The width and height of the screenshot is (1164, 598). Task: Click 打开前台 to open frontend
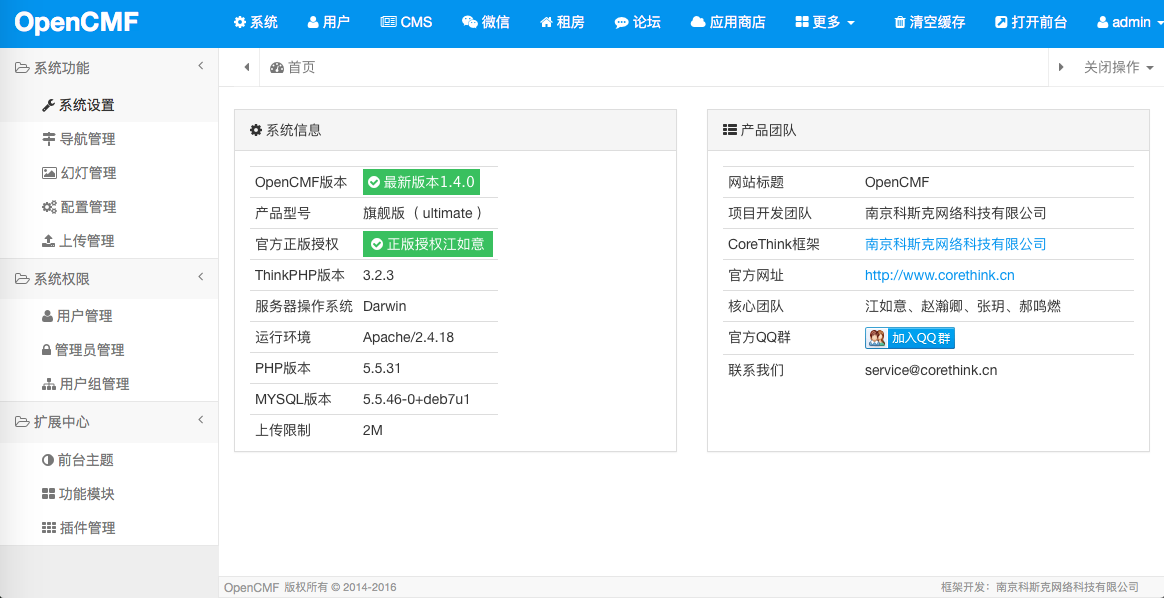coord(1031,22)
